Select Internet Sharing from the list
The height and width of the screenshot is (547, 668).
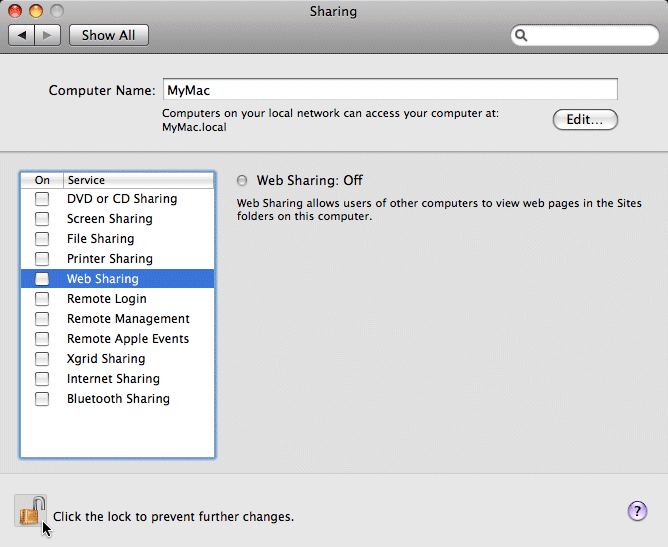coord(113,379)
